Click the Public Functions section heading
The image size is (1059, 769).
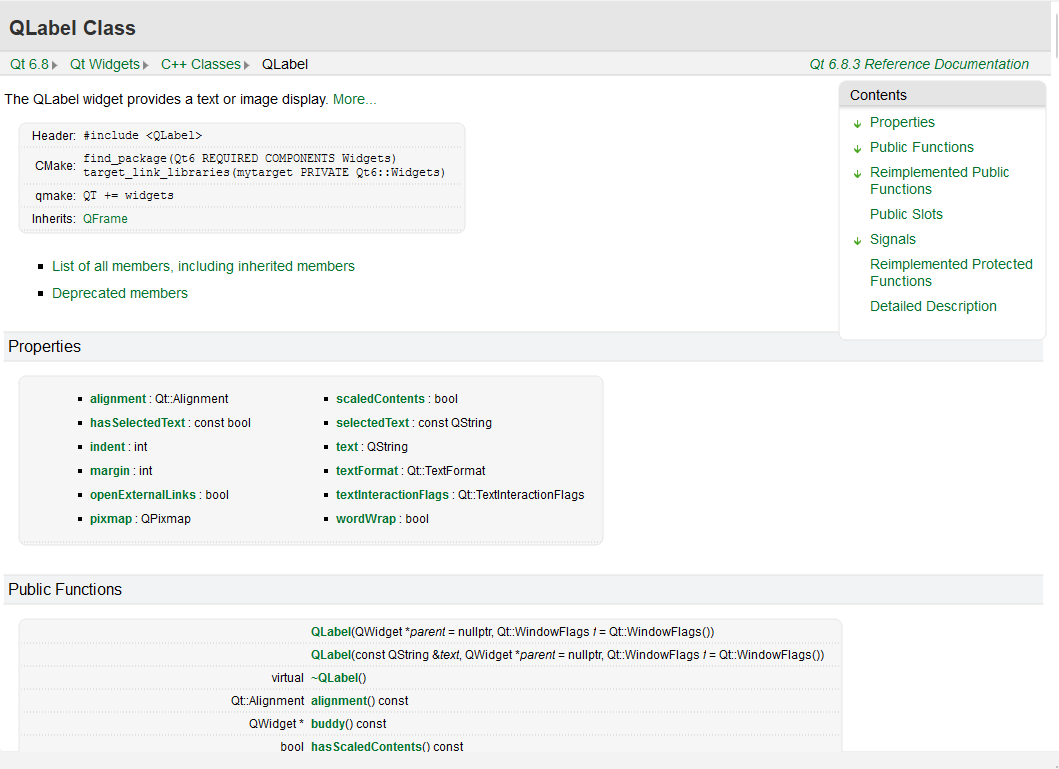(x=65, y=589)
